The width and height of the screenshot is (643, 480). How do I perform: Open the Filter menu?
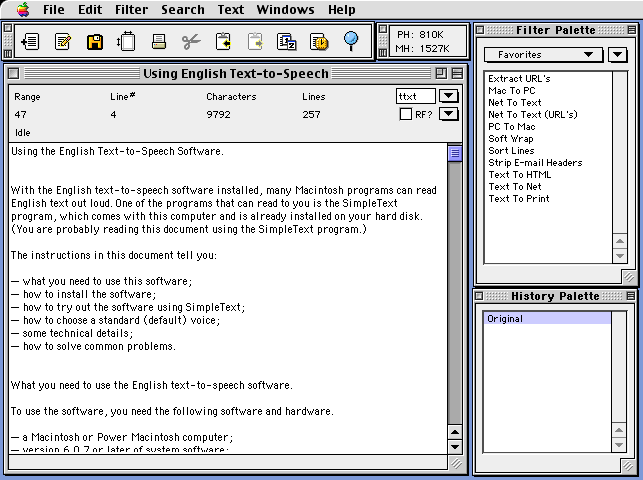(131, 9)
